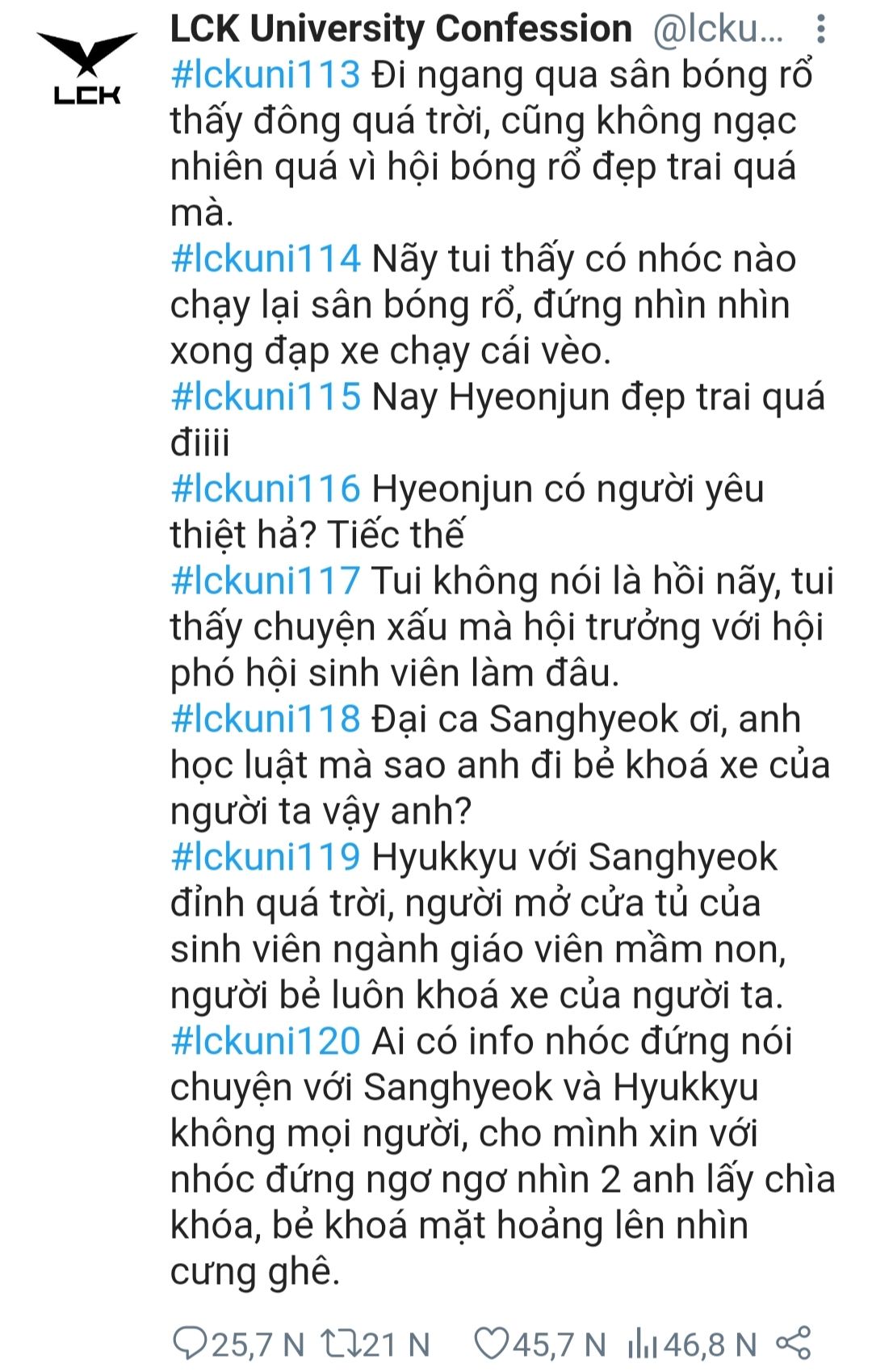Tap the reply speech bubble icon
The height and width of the screenshot is (1372, 872).
coord(191,1344)
